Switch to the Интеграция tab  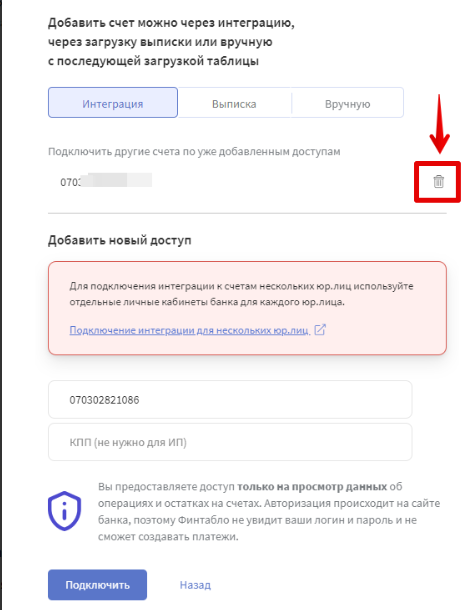113,103
